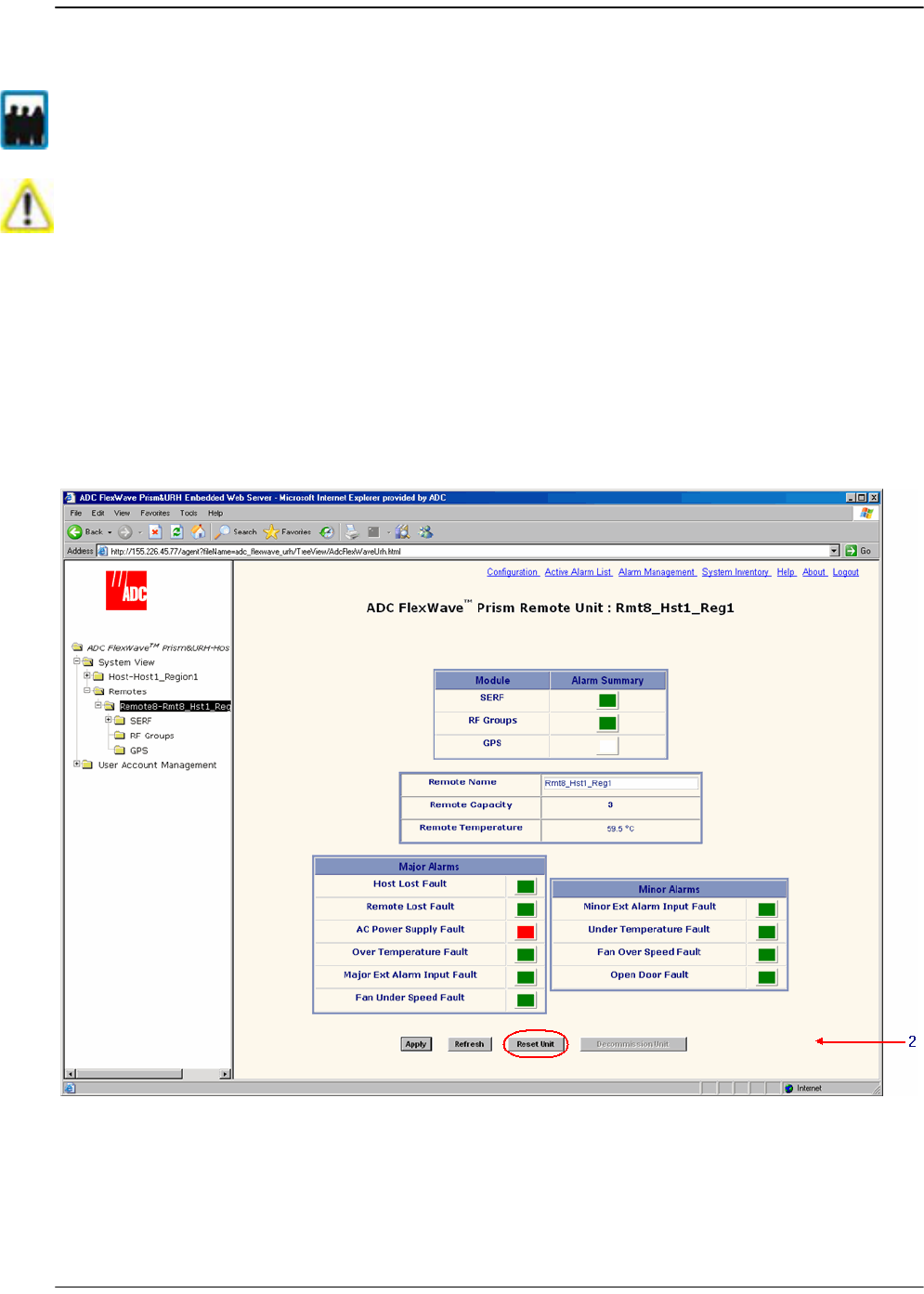Click the SERF module name in the table

click(x=492, y=698)
